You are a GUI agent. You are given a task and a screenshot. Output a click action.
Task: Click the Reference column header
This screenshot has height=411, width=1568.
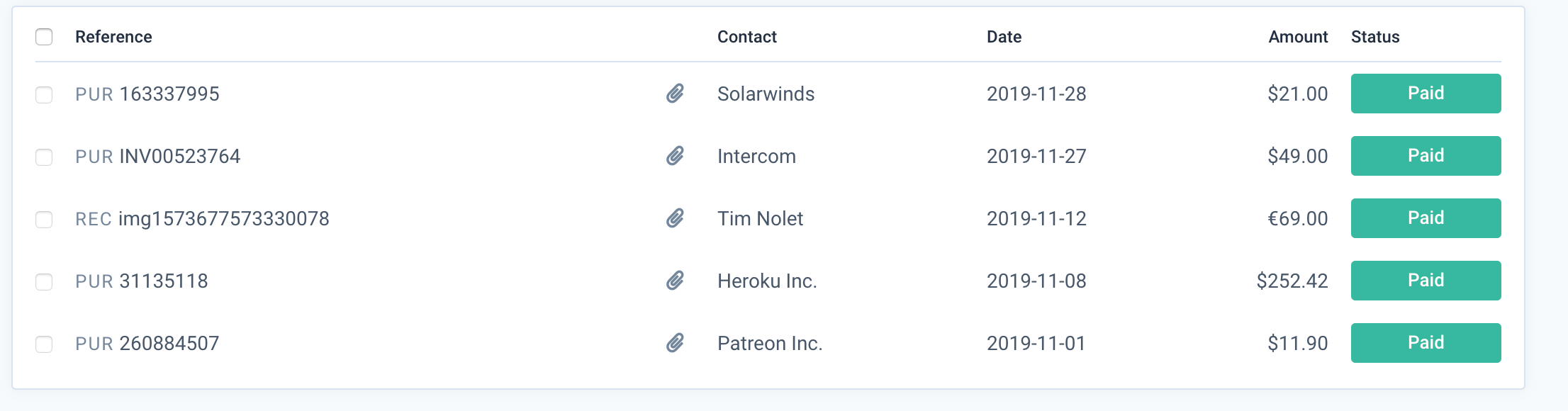coord(113,37)
